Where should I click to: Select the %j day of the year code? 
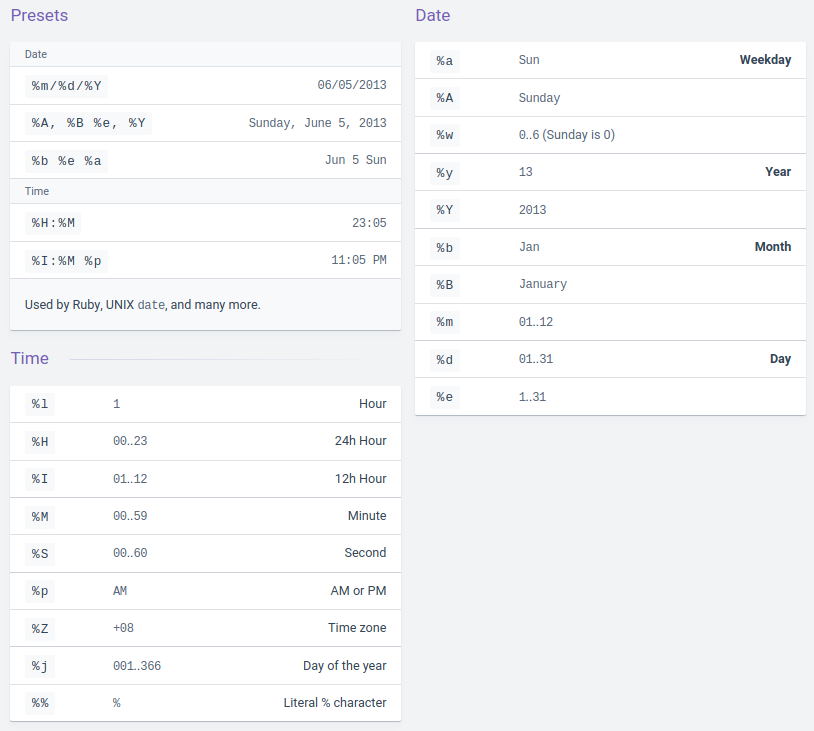pos(39,666)
